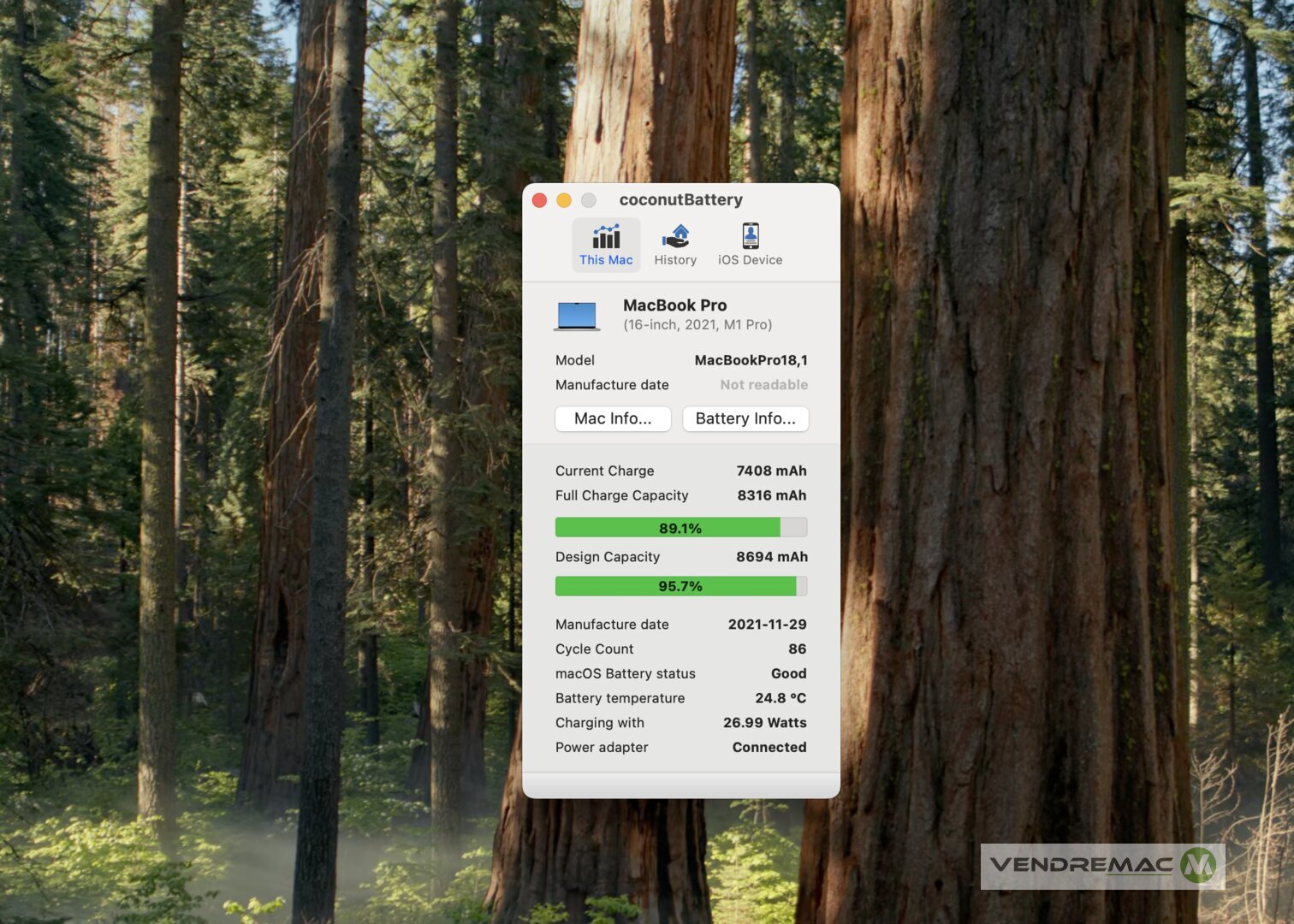The width and height of the screenshot is (1294, 924).
Task: Click the coconutBattery window title
Action: tap(680, 200)
